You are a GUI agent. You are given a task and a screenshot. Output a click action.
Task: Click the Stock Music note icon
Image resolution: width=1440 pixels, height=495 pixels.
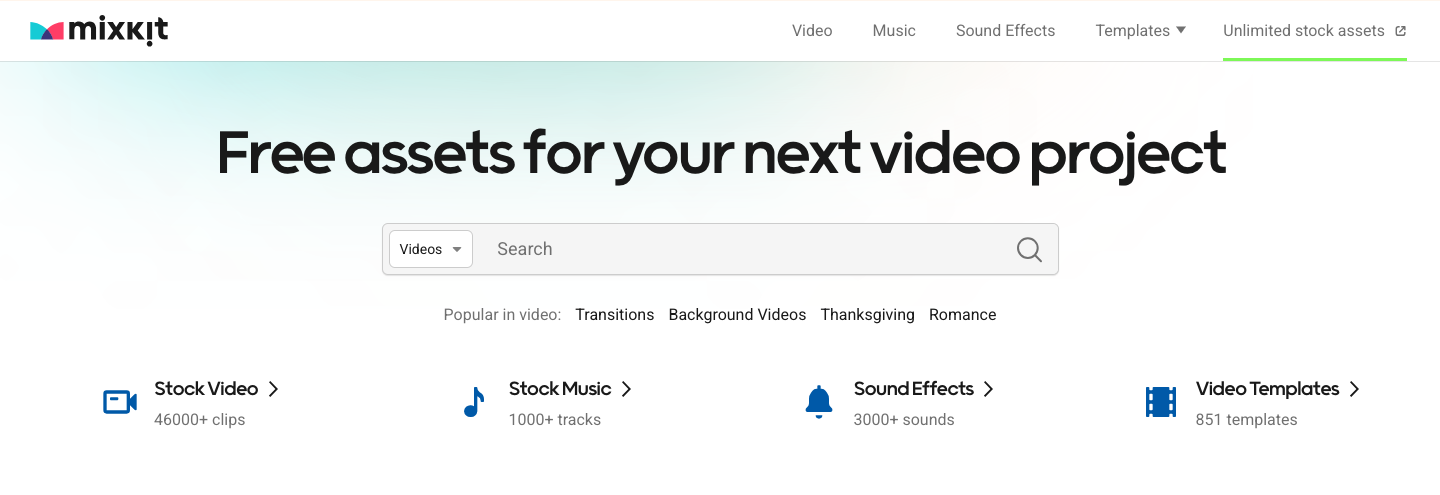[474, 402]
